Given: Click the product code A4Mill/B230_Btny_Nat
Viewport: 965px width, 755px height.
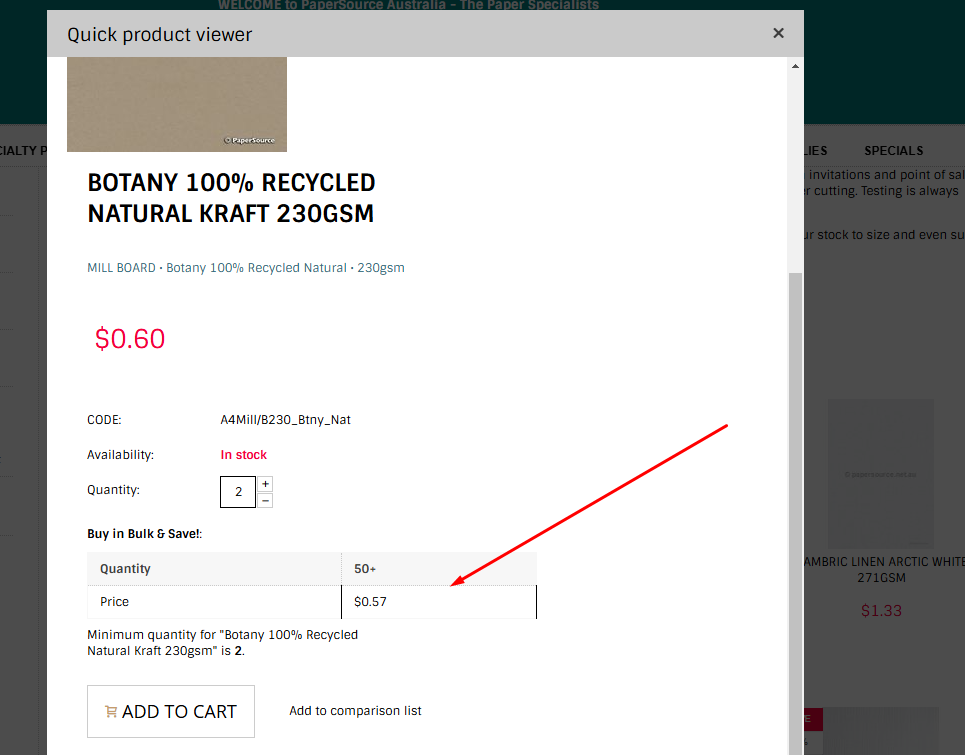Looking at the screenshot, I should coord(286,420).
